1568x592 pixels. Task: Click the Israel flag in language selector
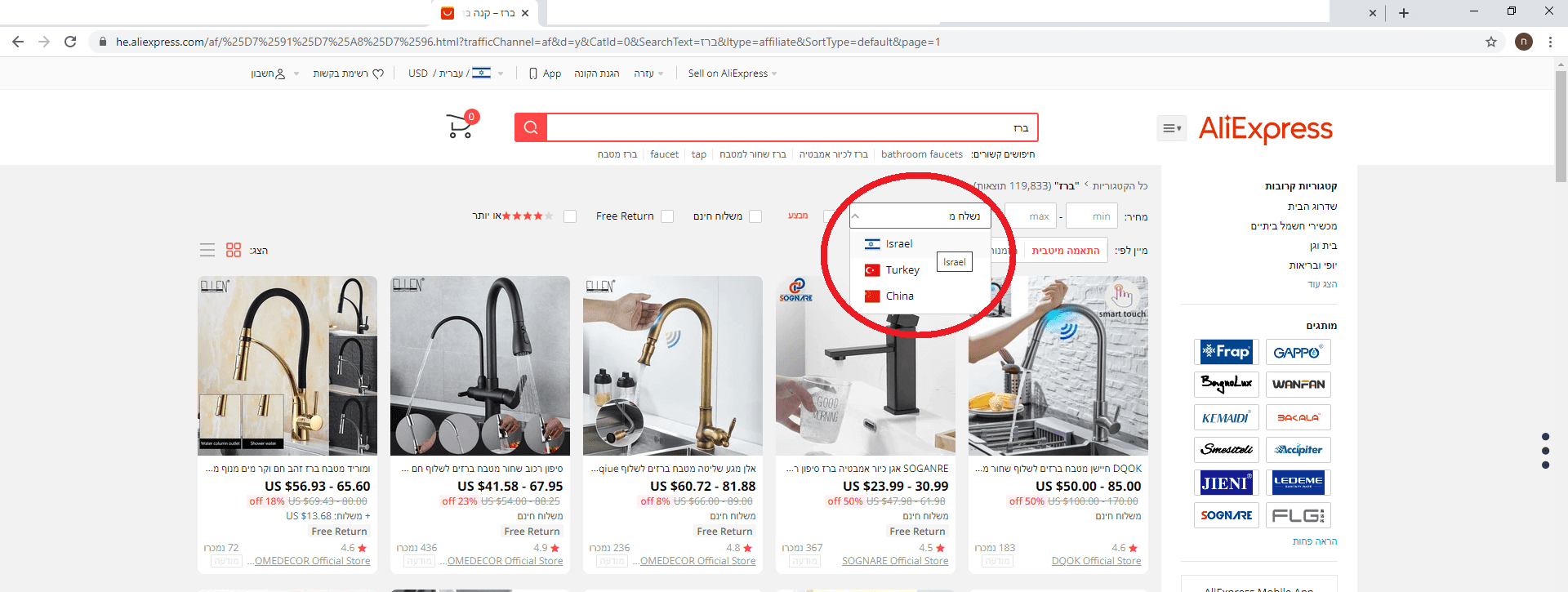[481, 73]
